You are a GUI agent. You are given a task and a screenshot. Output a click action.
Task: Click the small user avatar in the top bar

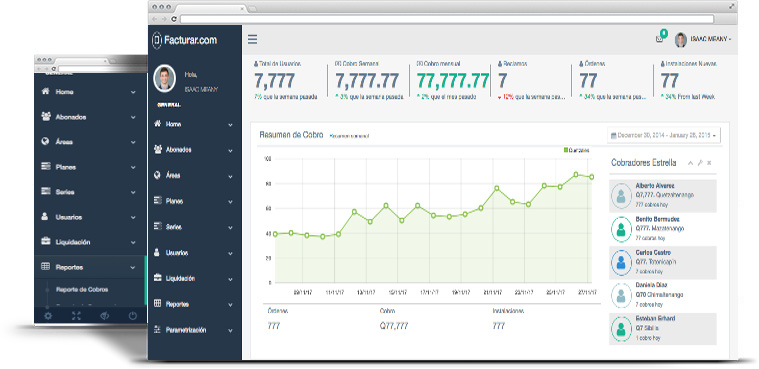point(681,40)
